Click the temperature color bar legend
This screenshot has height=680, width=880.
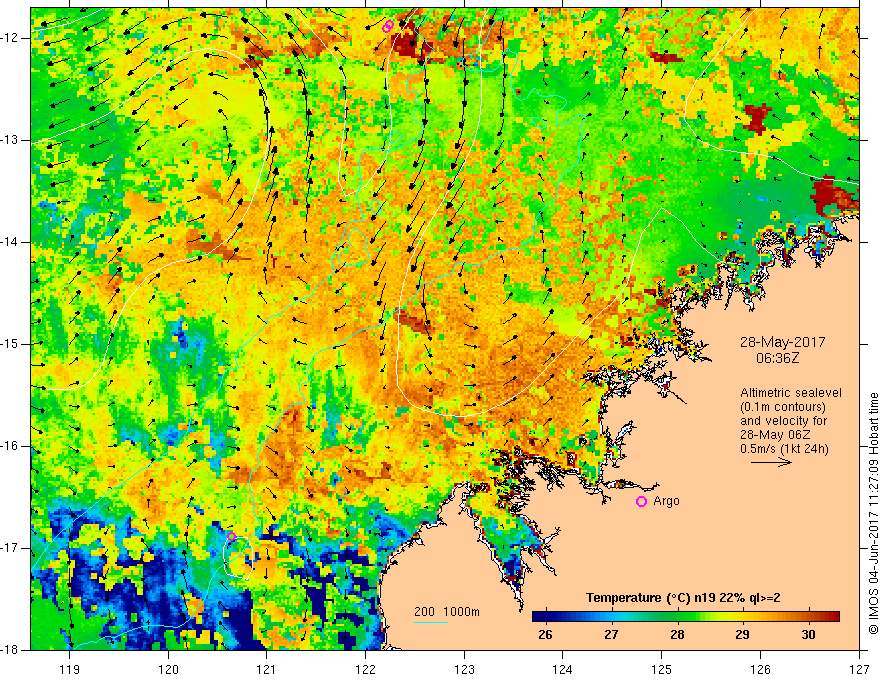click(x=686, y=617)
